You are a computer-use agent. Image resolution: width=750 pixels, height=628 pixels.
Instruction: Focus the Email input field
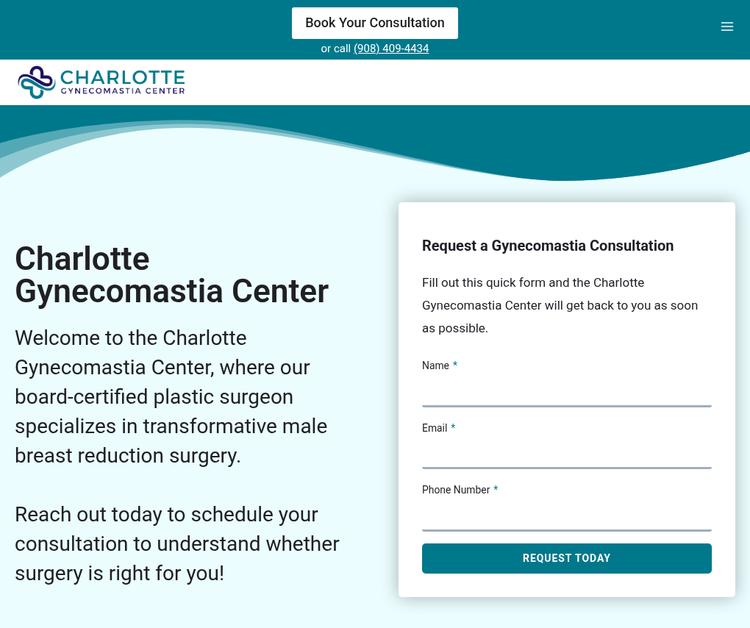tap(566, 454)
